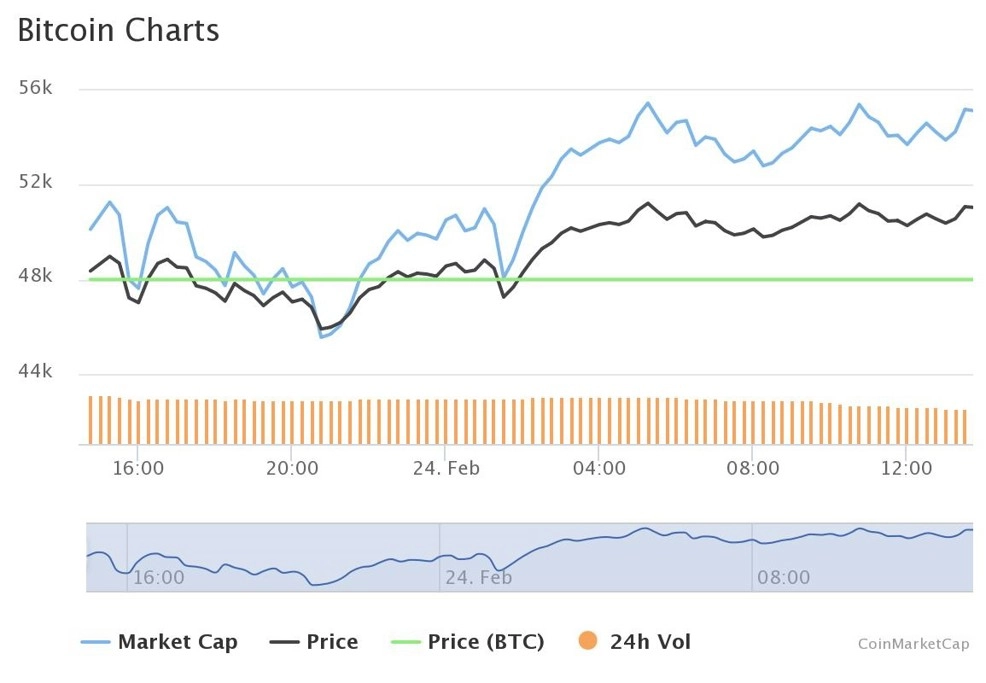
Task: Click the 16:00 label in the navigator
Action: [x=159, y=577]
